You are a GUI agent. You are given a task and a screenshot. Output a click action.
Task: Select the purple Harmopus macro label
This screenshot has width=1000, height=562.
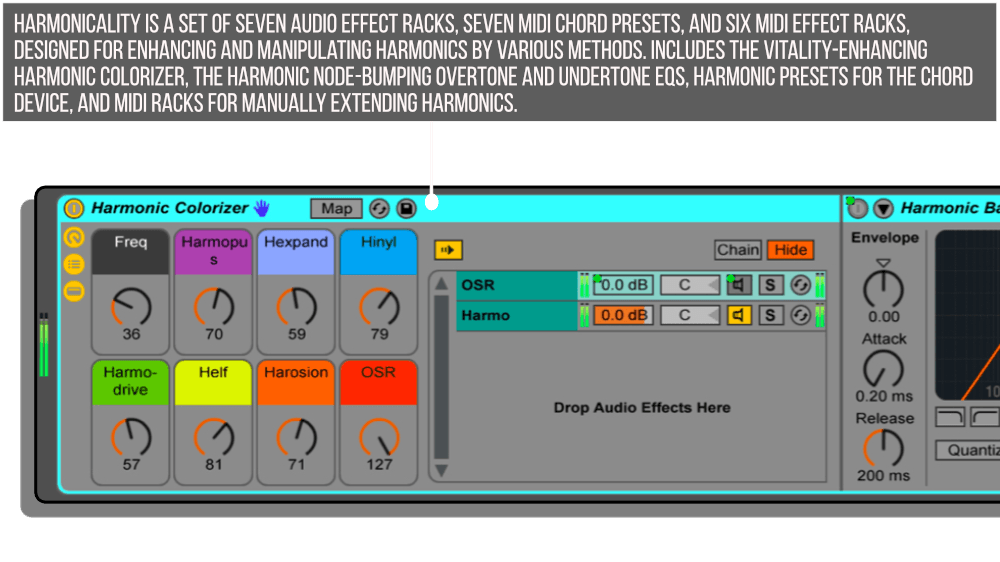pyautogui.click(x=214, y=251)
